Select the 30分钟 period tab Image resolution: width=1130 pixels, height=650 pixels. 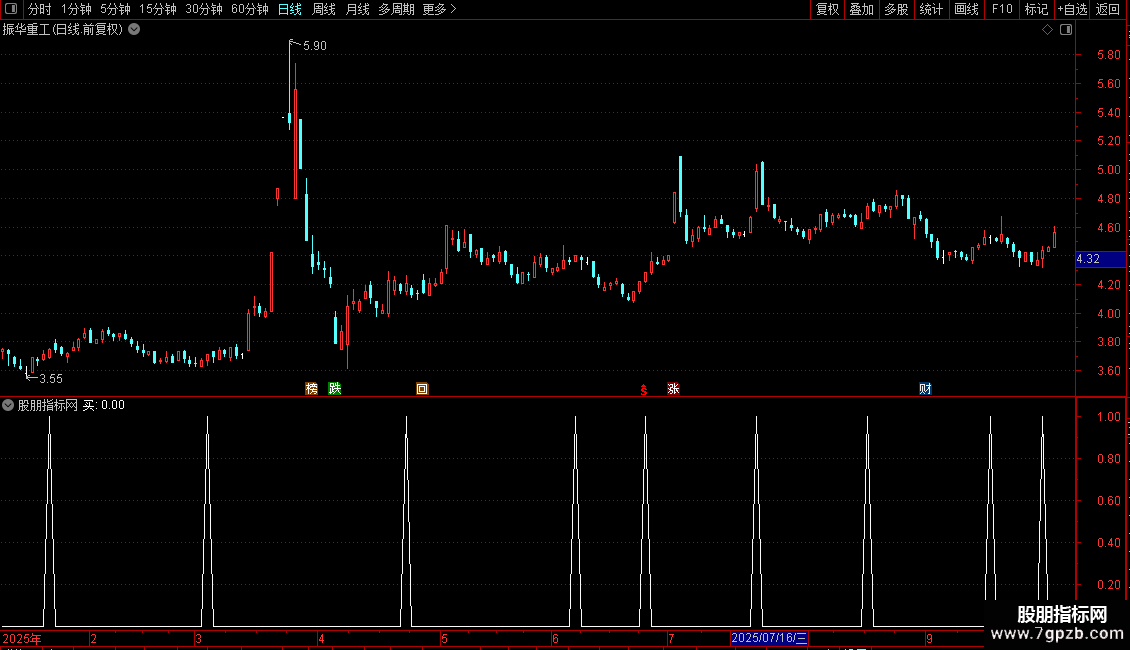(204, 9)
